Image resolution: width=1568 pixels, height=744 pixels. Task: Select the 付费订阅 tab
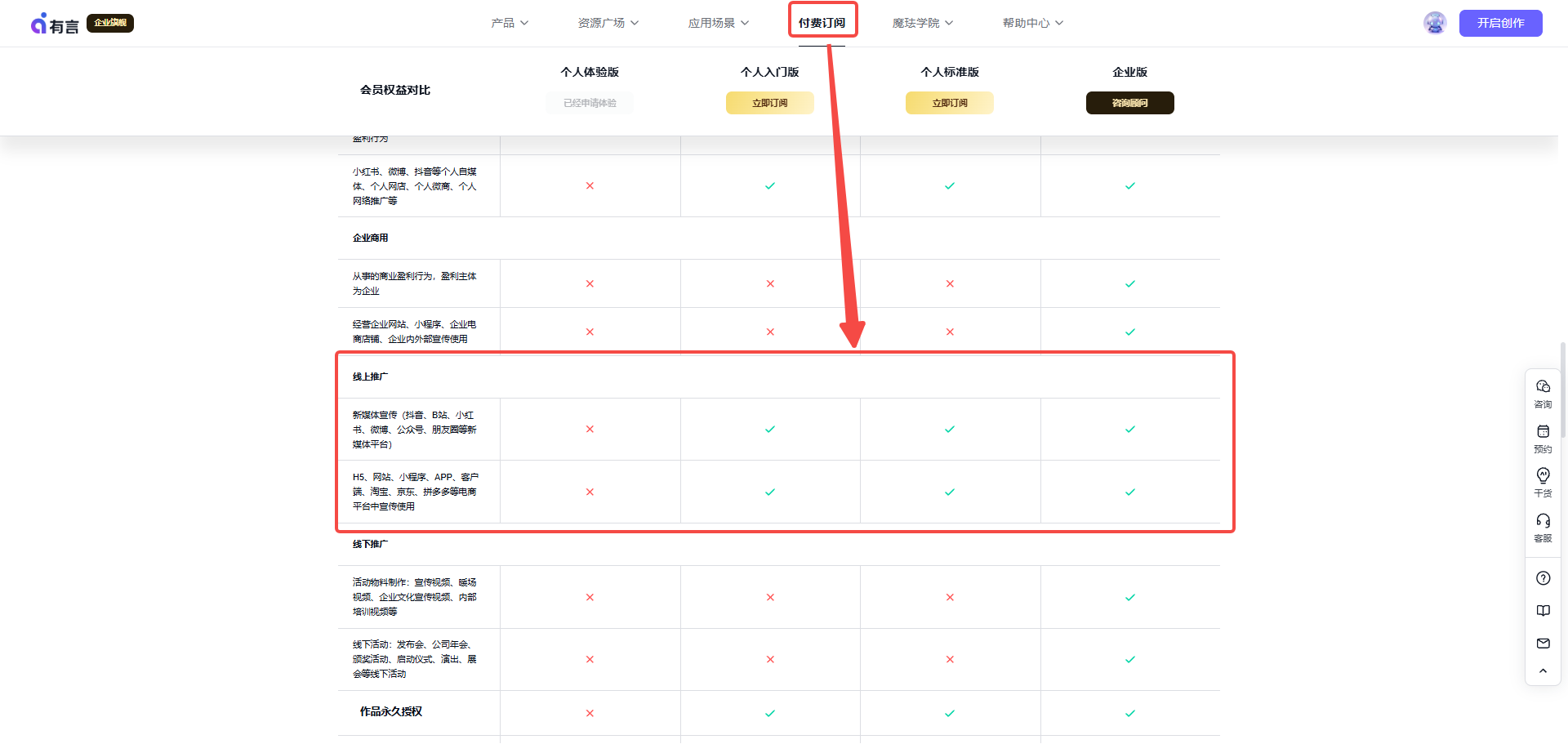822,23
